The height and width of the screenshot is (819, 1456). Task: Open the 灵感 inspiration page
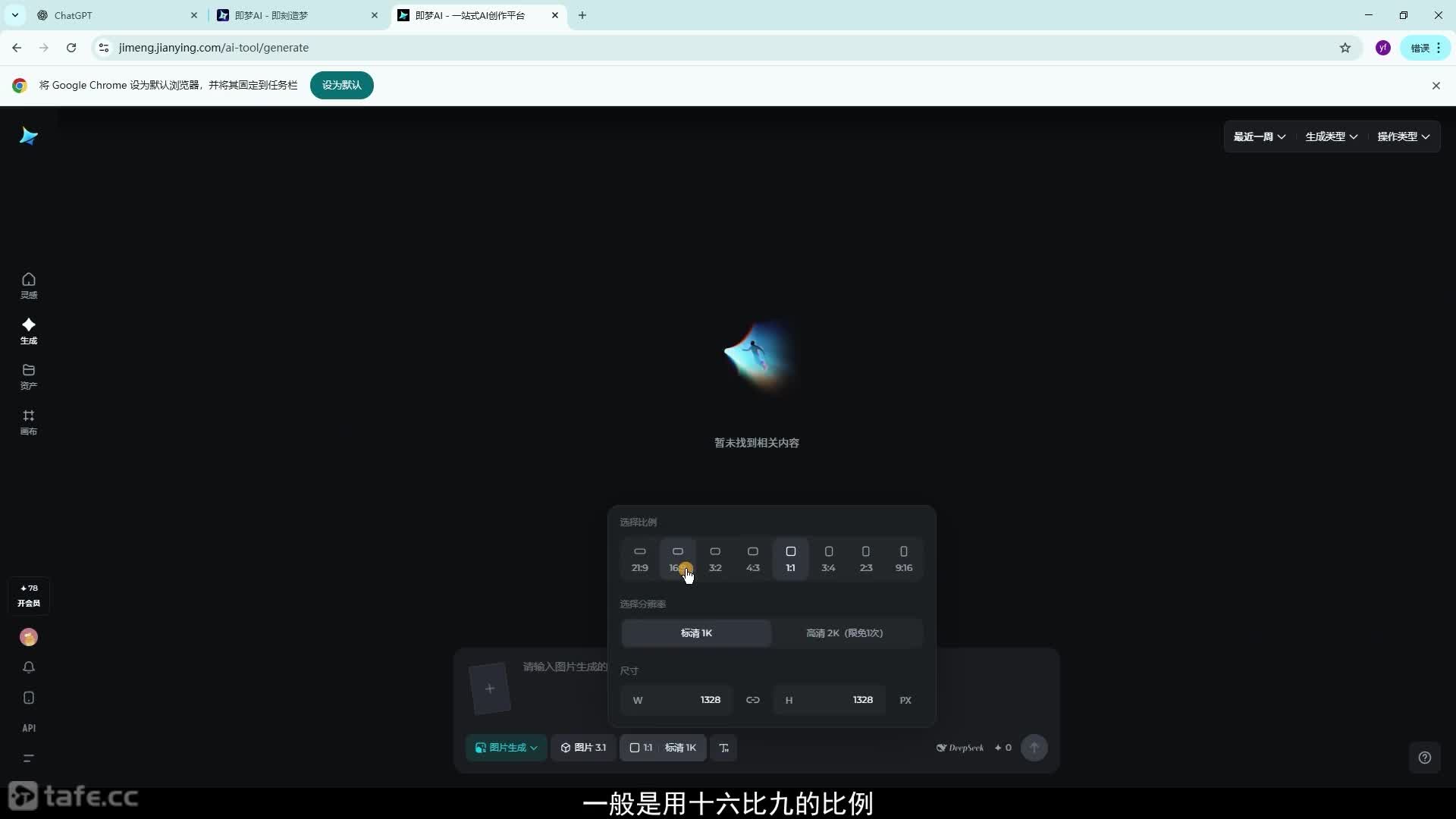coord(29,285)
